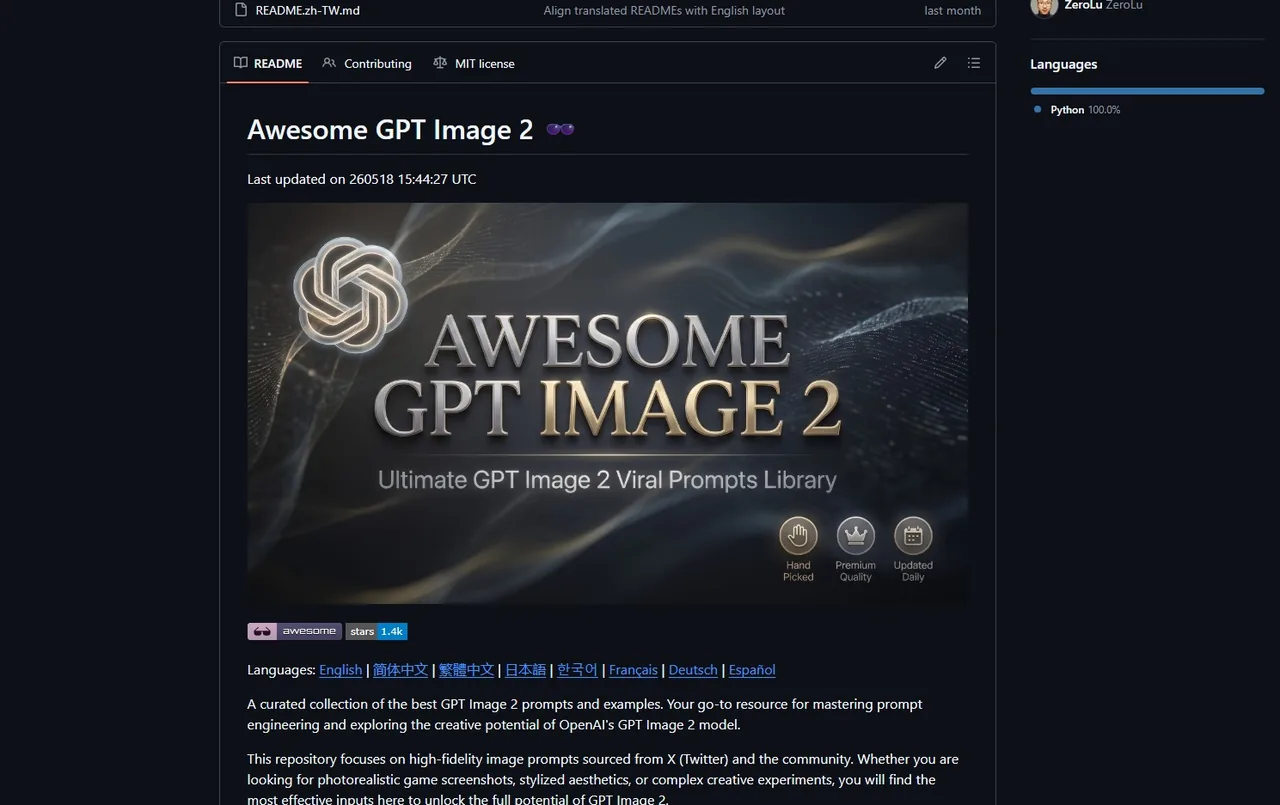Click the book icon on README tab
Screen dimensions: 1280x805
point(241,63)
